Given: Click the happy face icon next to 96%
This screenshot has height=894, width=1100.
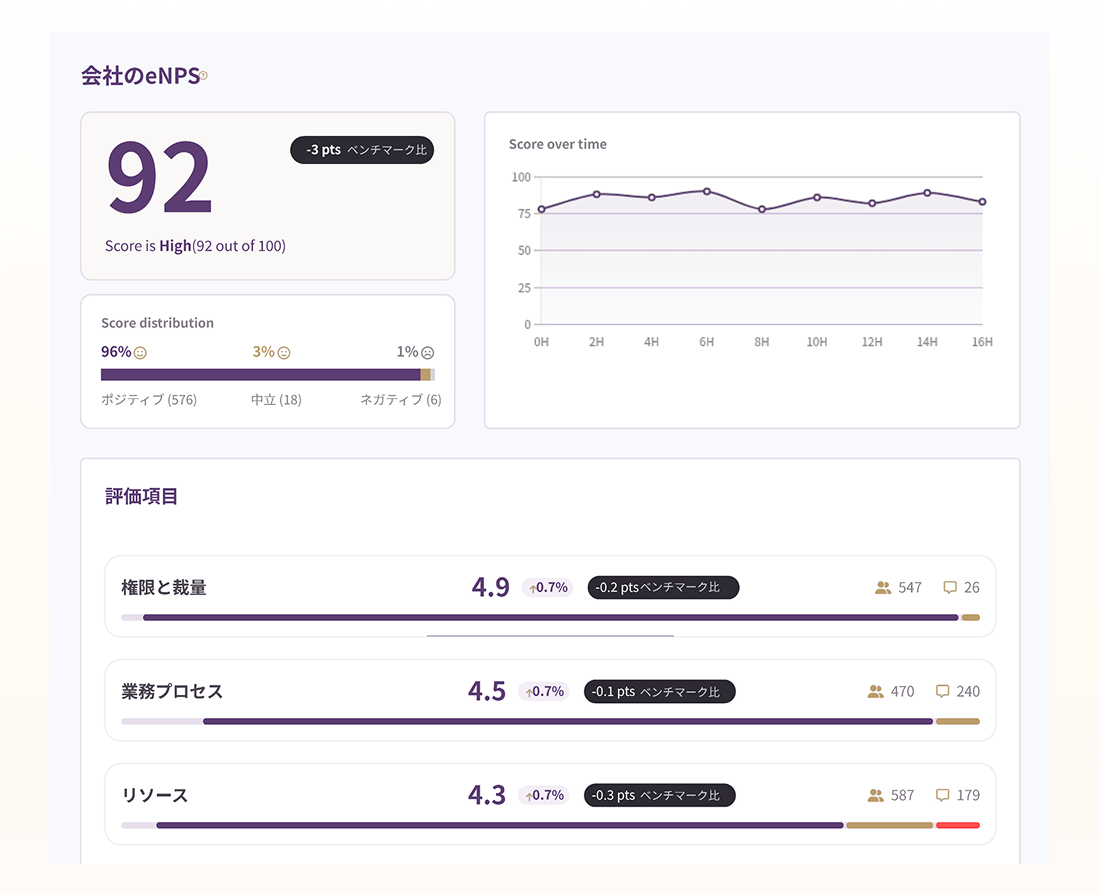Looking at the screenshot, I should click(140, 352).
